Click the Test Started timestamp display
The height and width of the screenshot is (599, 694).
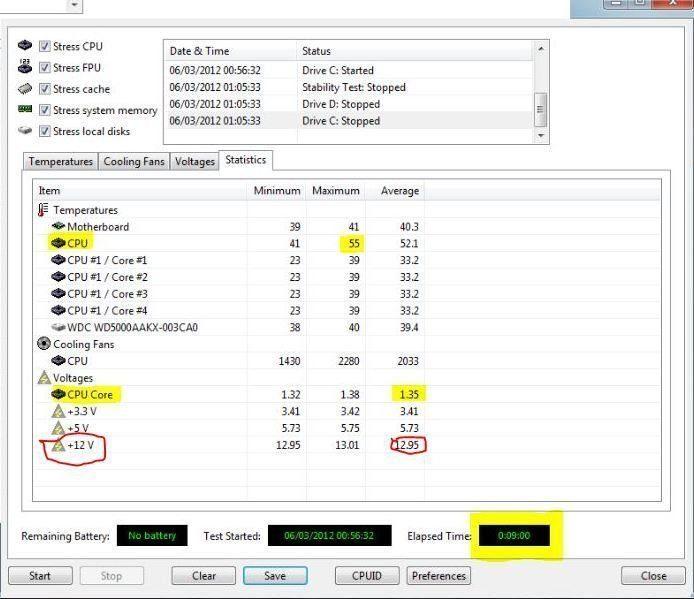tap(329, 536)
